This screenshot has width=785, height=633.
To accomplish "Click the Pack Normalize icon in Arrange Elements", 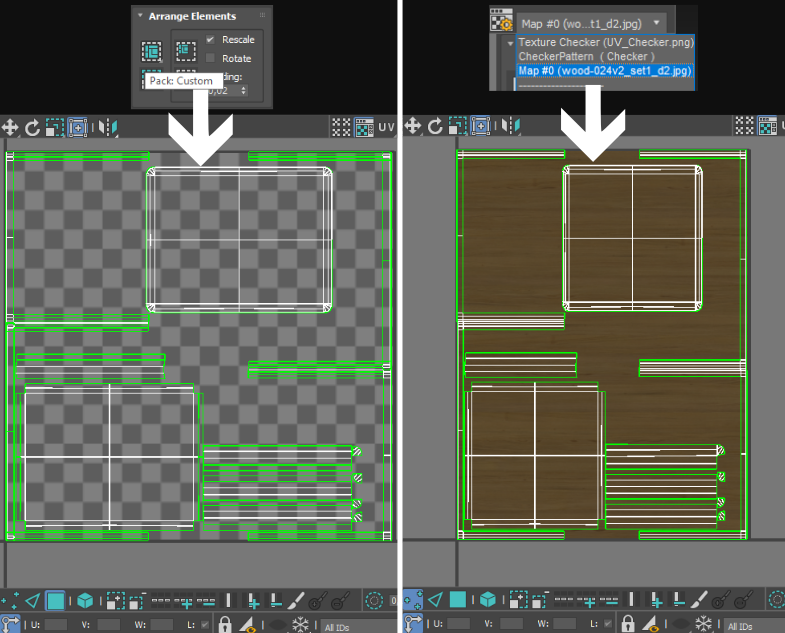I will 185,50.
